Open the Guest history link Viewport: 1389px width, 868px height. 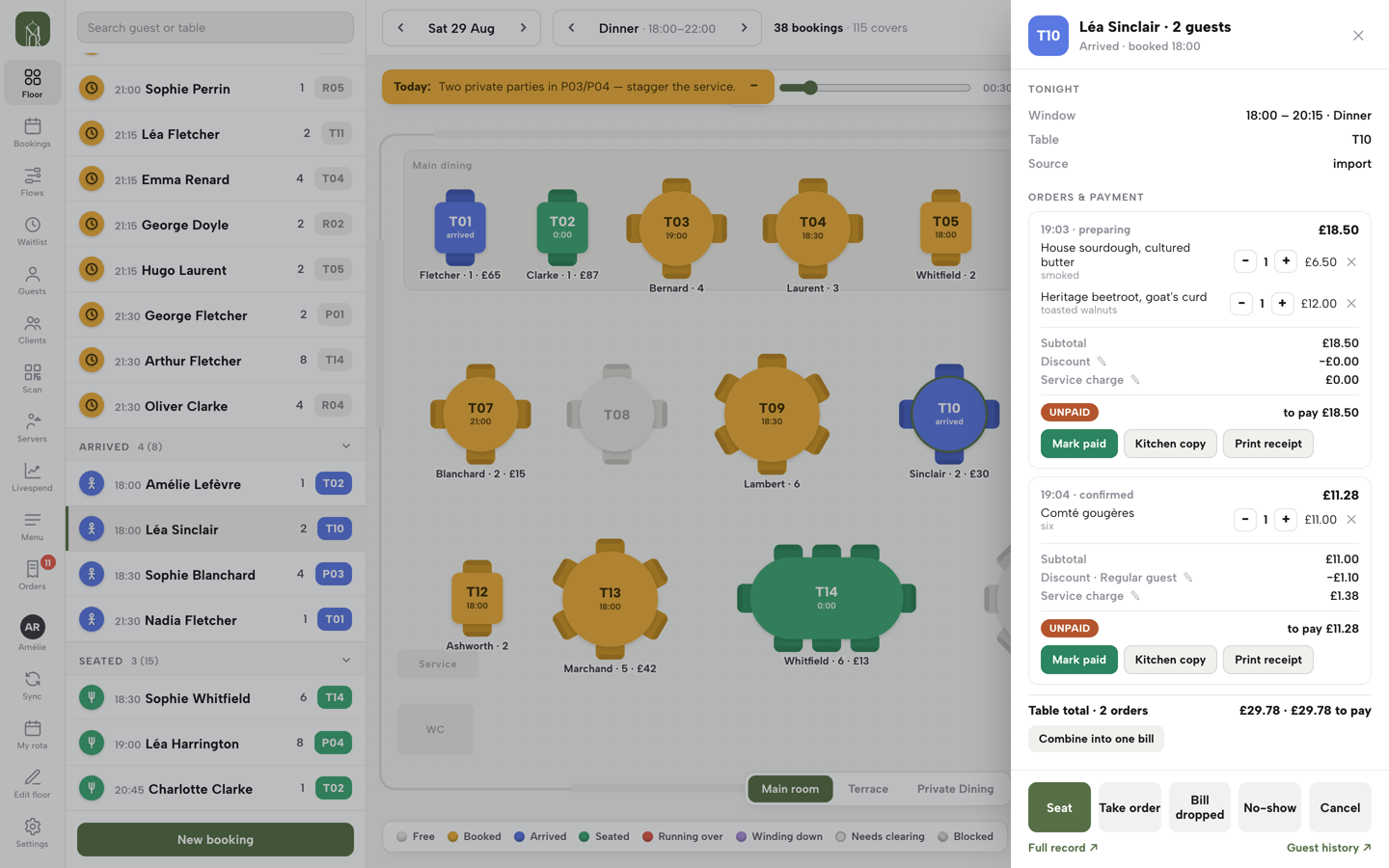click(1328, 848)
